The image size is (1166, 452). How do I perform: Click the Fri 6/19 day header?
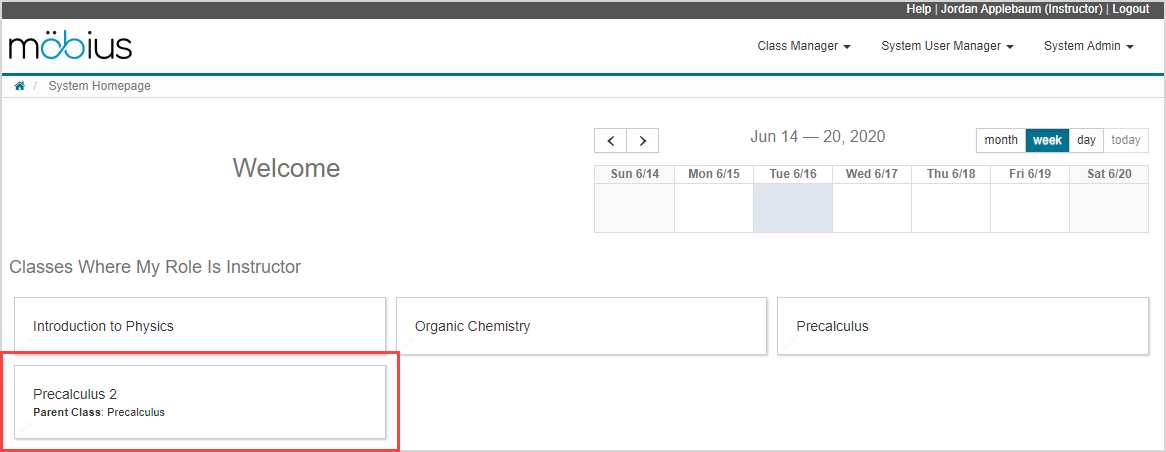(1030, 174)
